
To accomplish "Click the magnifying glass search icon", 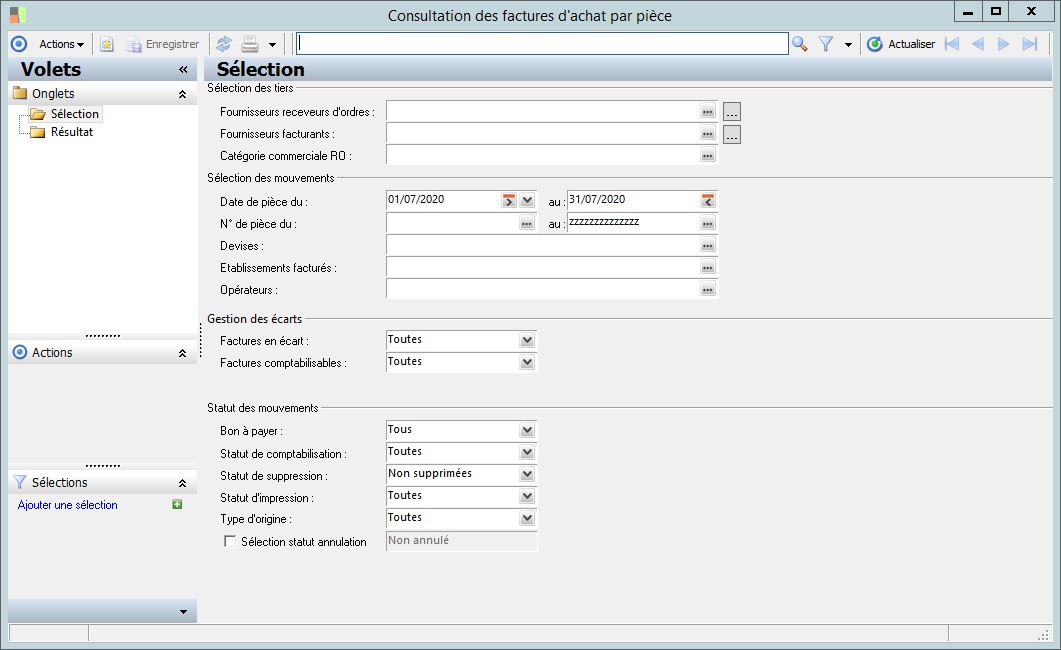I will (799, 44).
